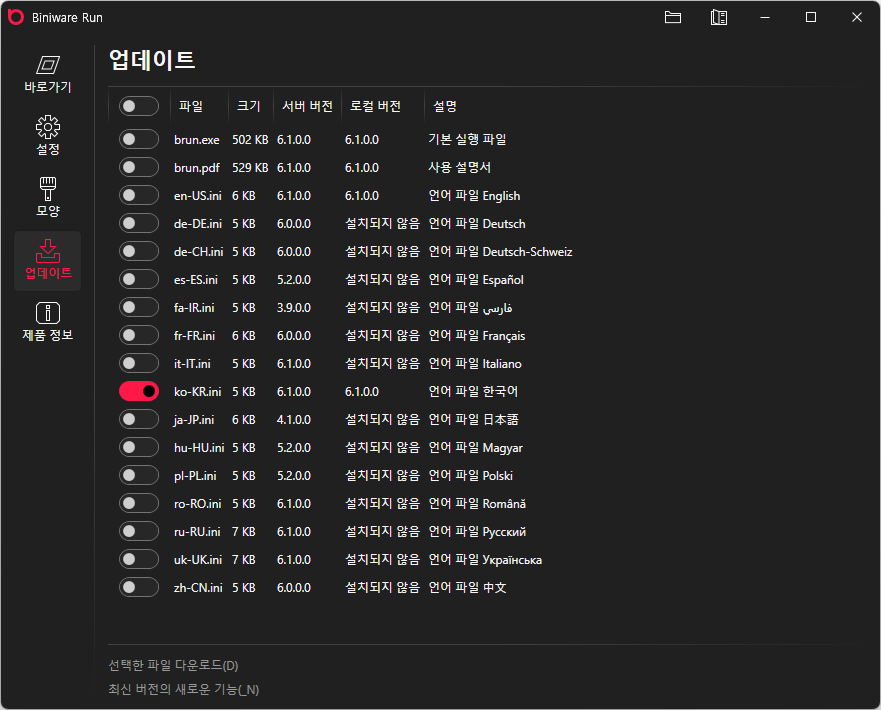Click 언어 파일 Español description
This screenshot has width=881, height=710.
[476, 280]
